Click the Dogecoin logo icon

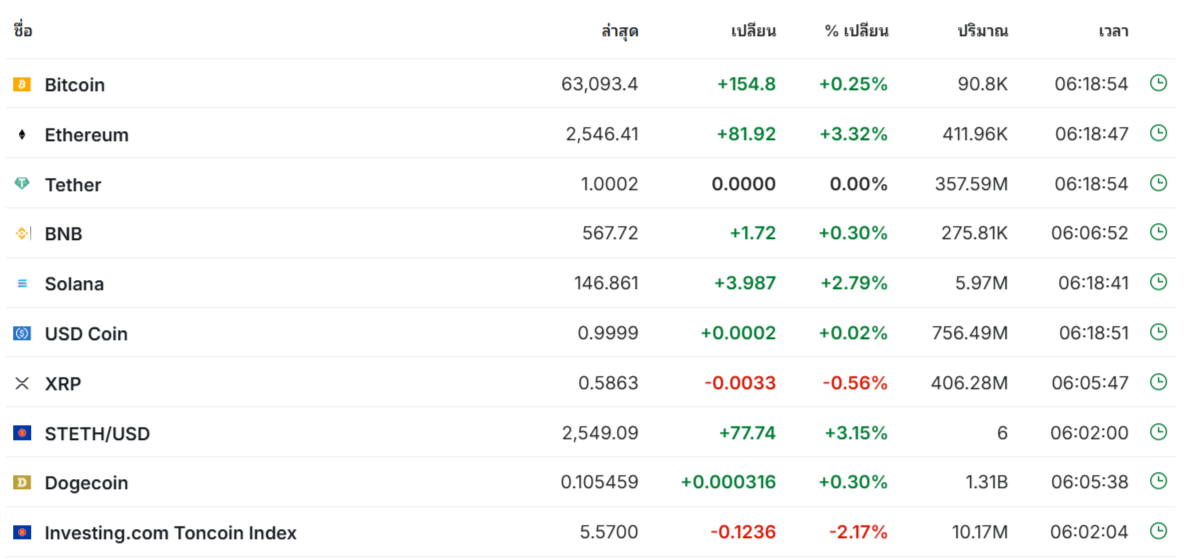(22, 483)
